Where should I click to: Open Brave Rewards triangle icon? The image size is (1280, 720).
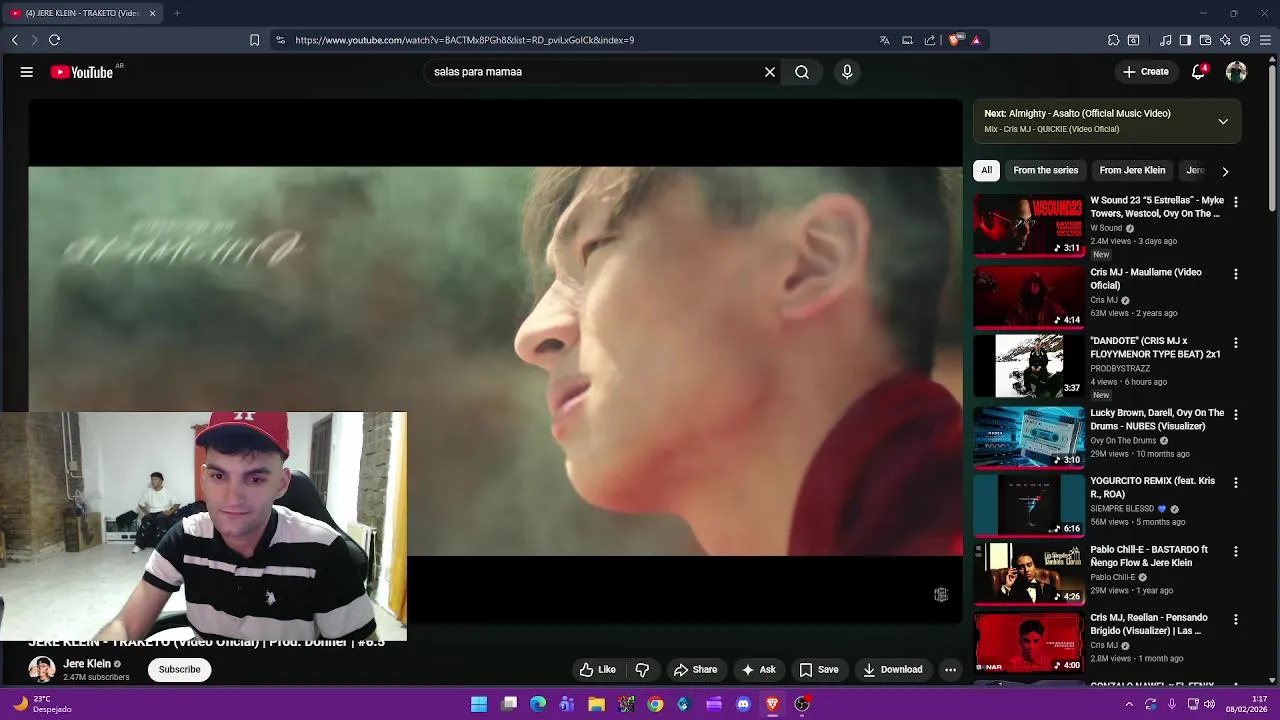[976, 40]
